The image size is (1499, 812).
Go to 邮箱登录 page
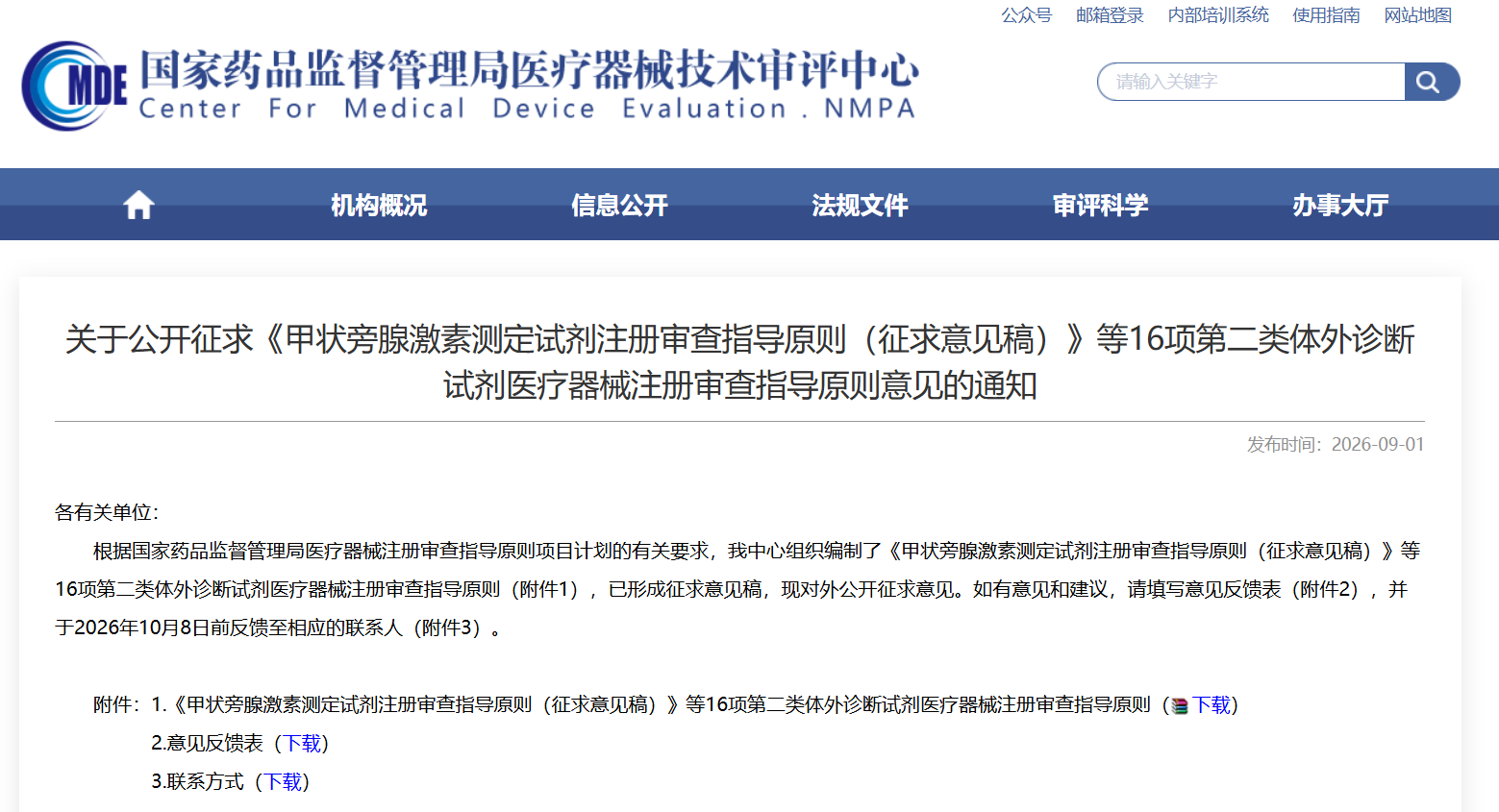(1110, 15)
